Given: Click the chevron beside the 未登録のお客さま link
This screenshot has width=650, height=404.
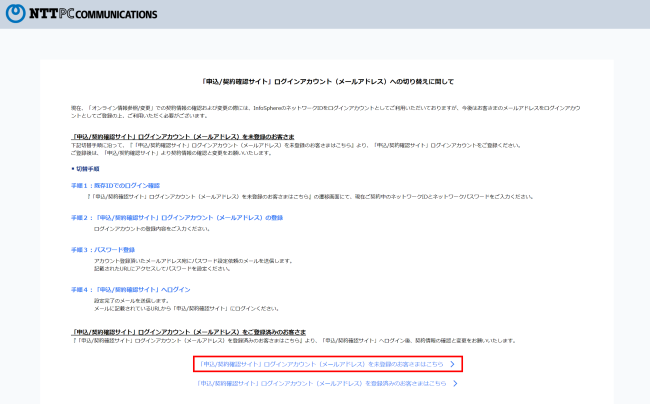Looking at the screenshot, I should tap(453, 364).
